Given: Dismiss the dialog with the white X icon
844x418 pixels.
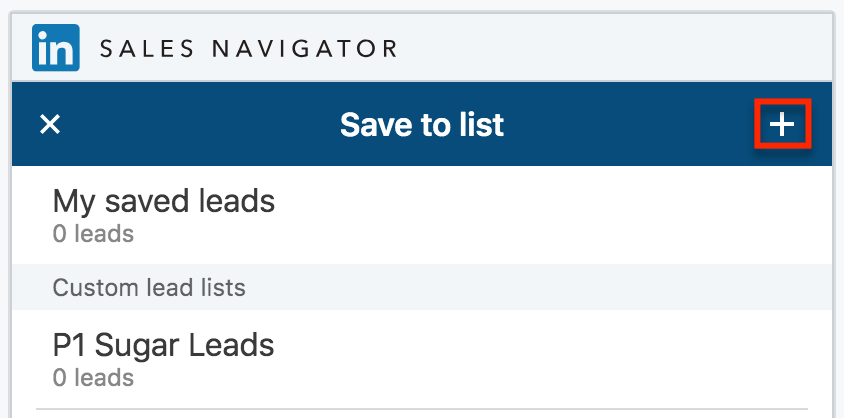Looking at the screenshot, I should [x=50, y=124].
